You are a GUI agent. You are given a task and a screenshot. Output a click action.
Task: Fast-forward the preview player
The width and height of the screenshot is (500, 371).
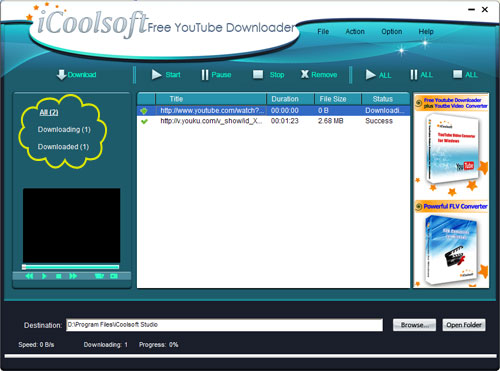click(73, 276)
